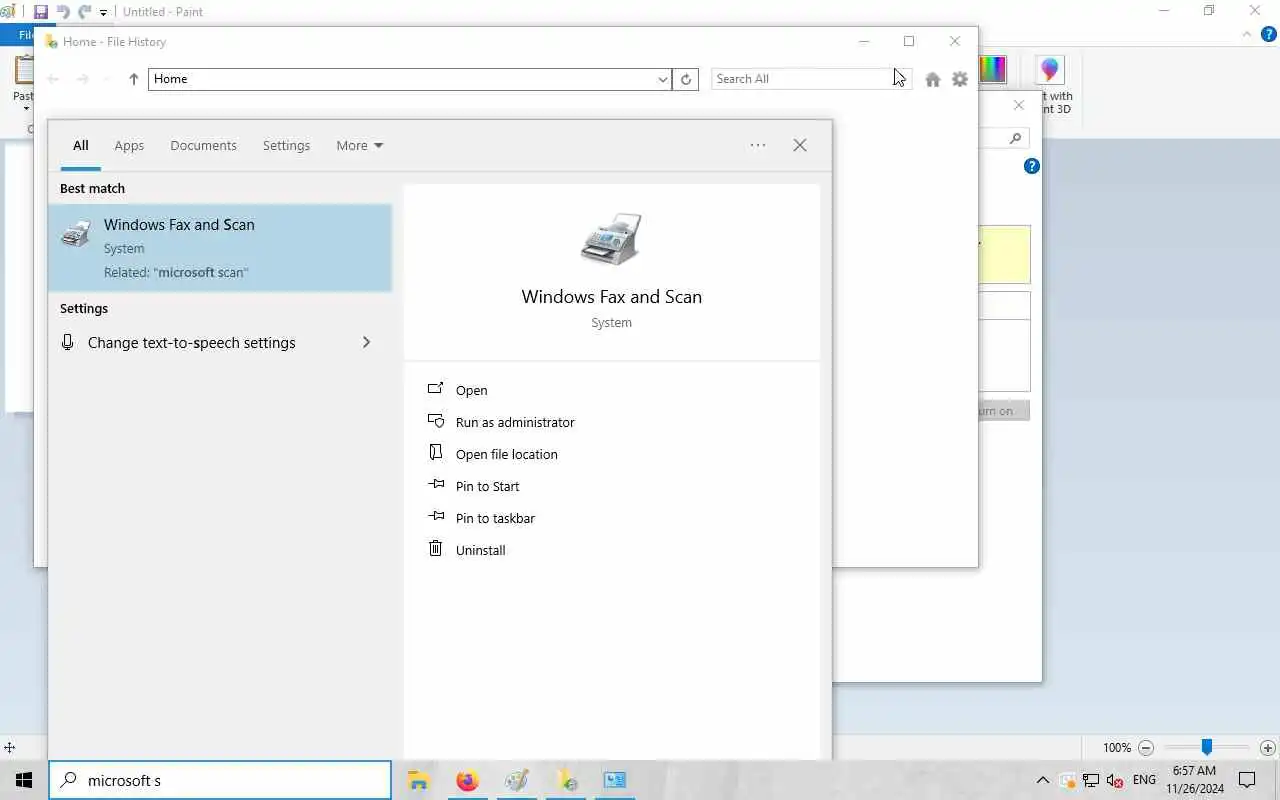Click the ENG language indicator
This screenshot has height=800, width=1280.
click(1144, 780)
